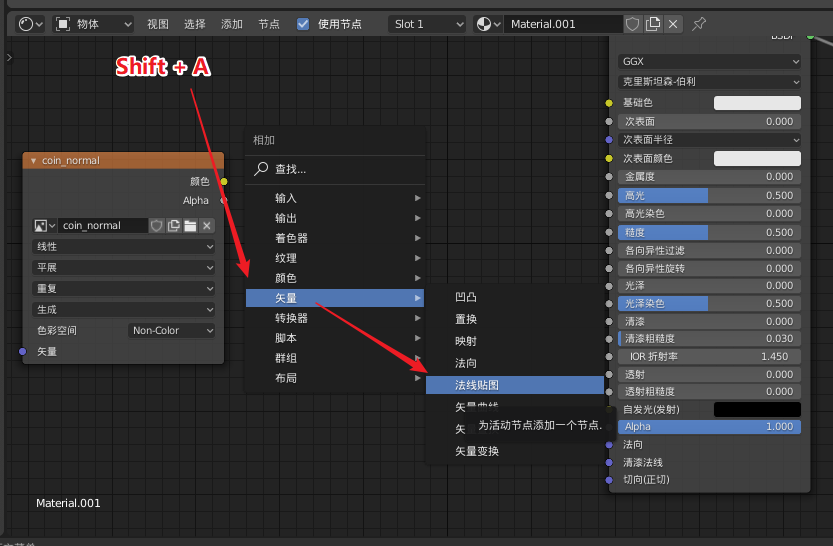Open the editor type selector icon
The width and height of the screenshot is (833, 546).
[30, 24]
